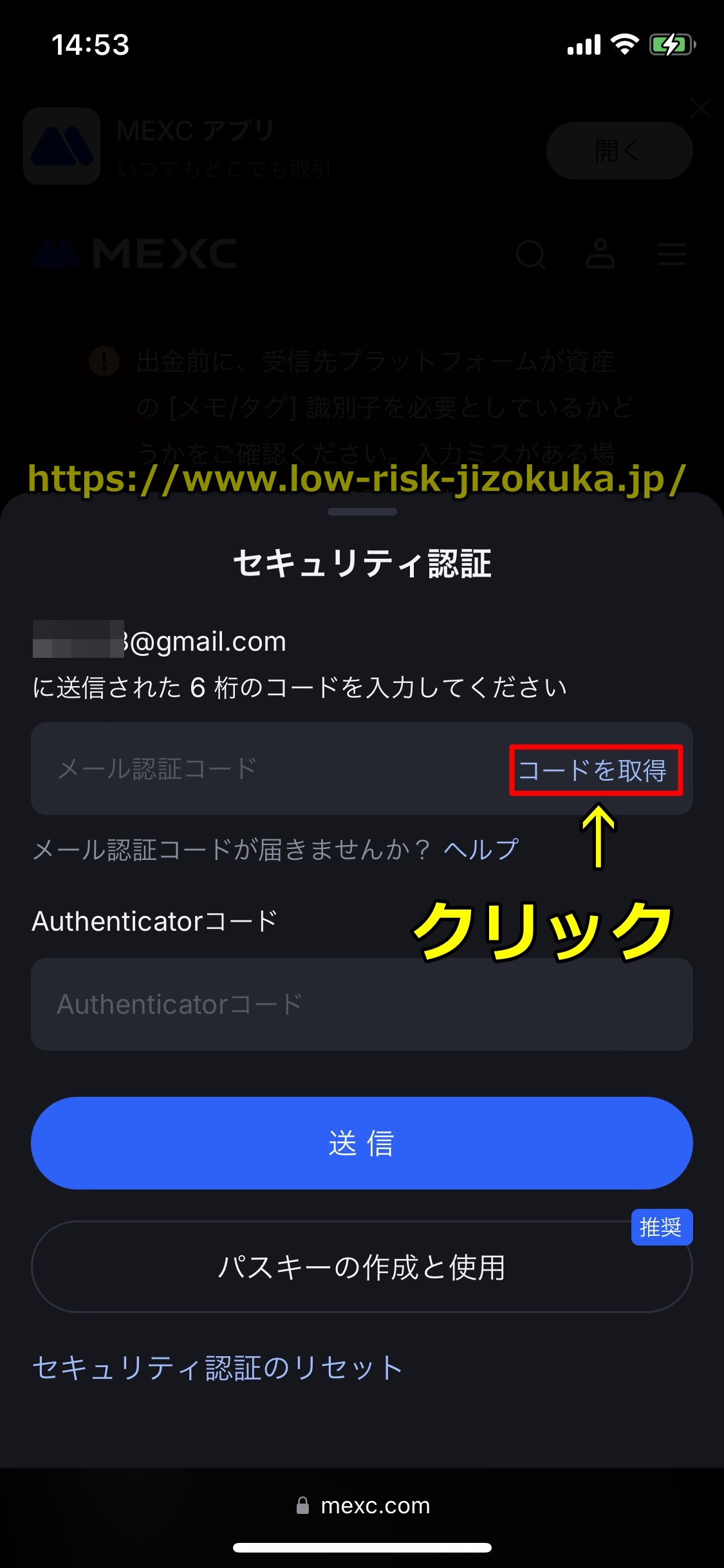The width and height of the screenshot is (724, 1568).
Task: Tap the warning exclamation icon
Action: (104, 360)
